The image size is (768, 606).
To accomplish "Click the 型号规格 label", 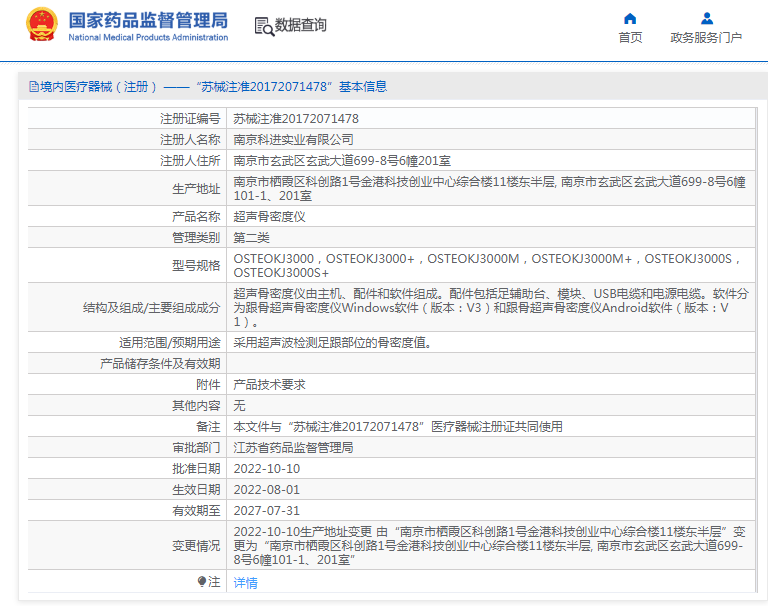I will pyautogui.click(x=196, y=266).
